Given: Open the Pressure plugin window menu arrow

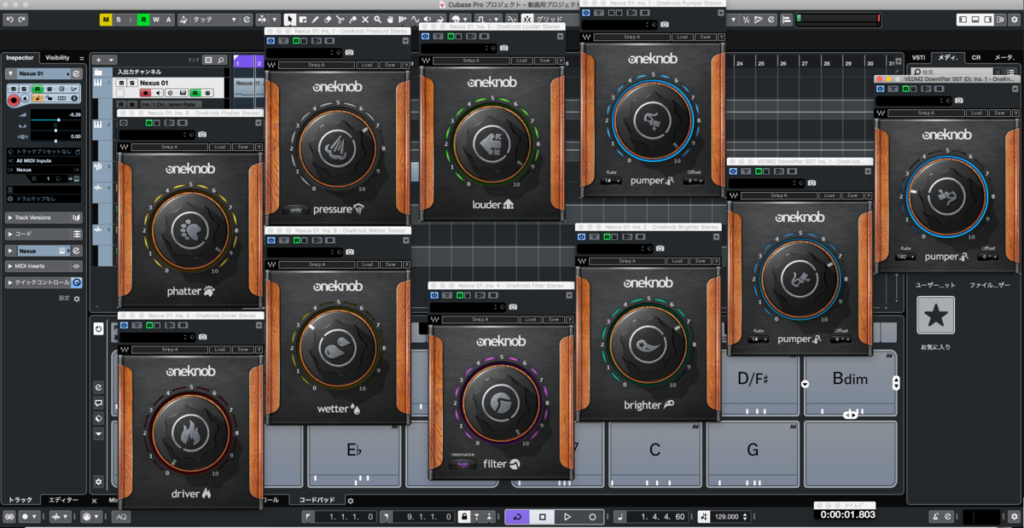Looking at the screenshot, I should coord(406,41).
